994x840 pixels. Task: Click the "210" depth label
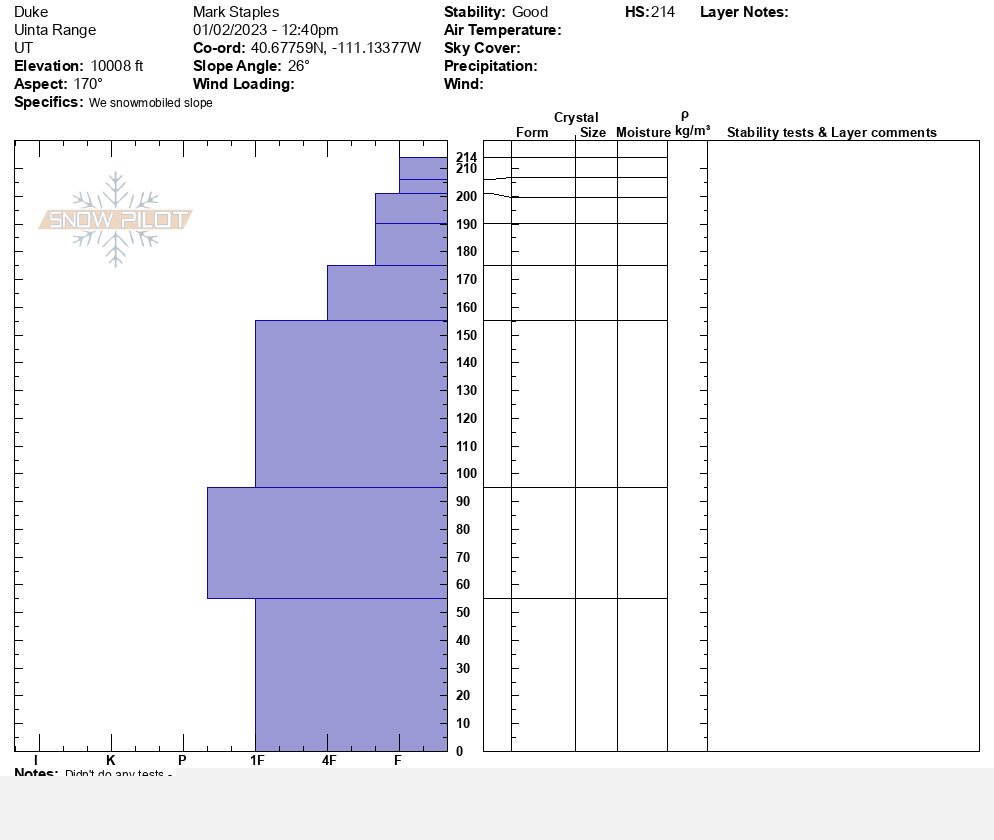[467, 168]
